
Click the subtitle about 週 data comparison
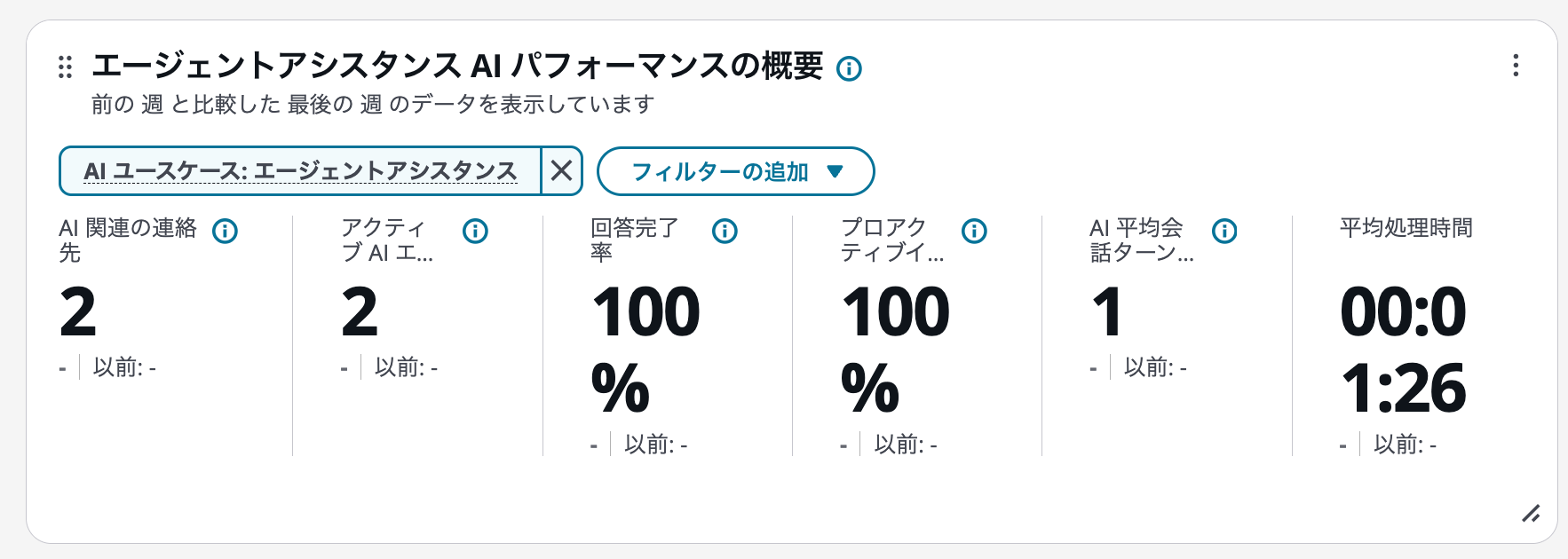tap(371, 103)
